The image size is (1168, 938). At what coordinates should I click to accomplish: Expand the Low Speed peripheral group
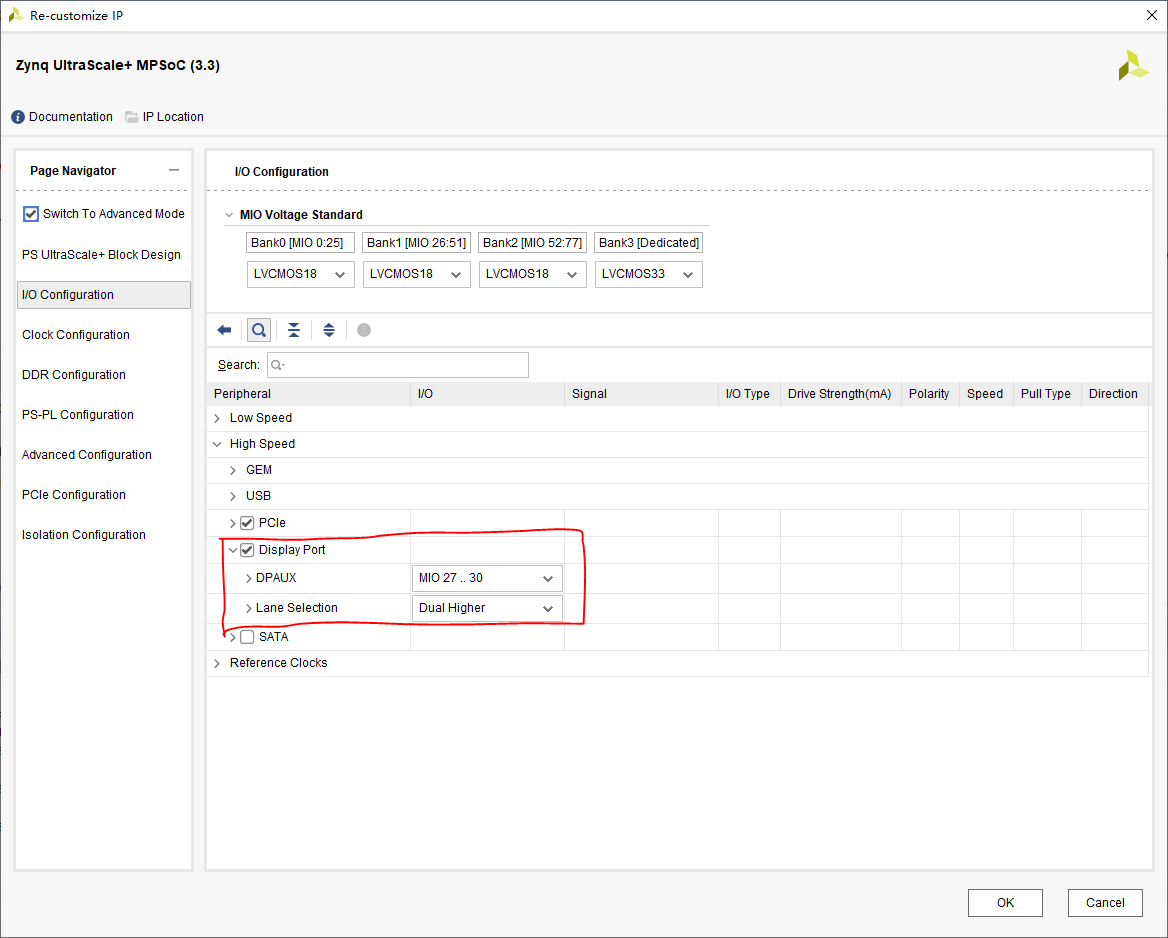tap(217, 418)
